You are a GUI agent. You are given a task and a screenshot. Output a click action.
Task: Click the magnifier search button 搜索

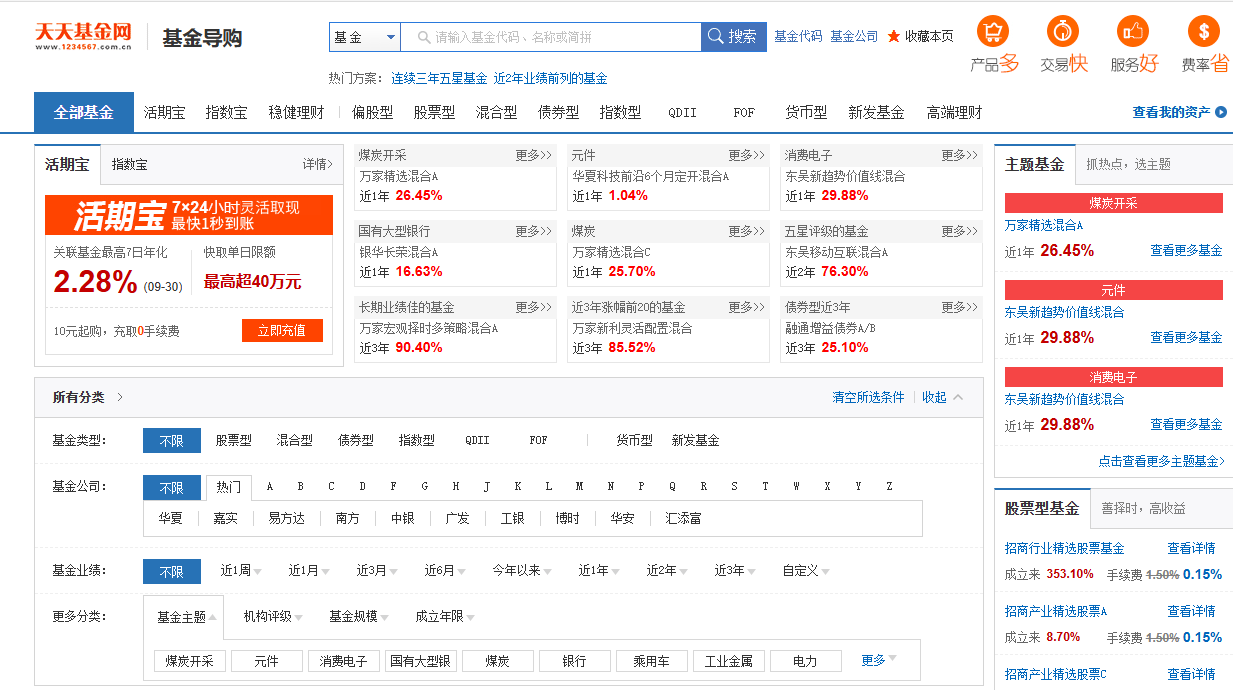(733, 37)
